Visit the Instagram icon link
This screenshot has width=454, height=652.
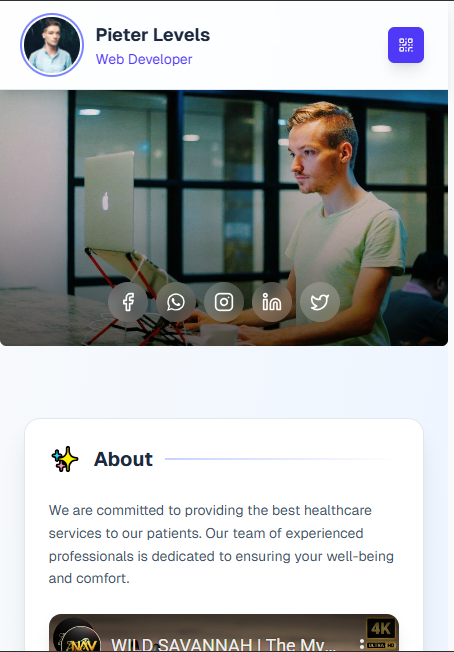pyautogui.click(x=224, y=302)
